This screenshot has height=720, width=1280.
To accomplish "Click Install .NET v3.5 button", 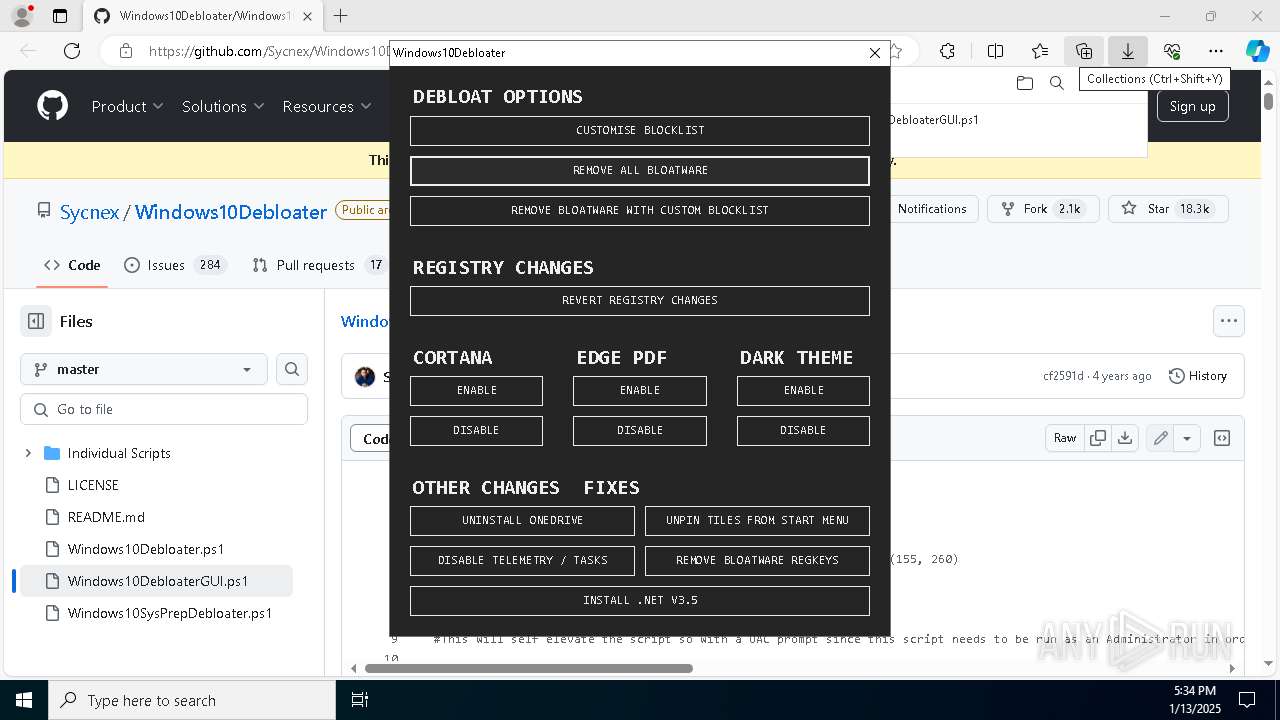I will (x=640, y=601).
